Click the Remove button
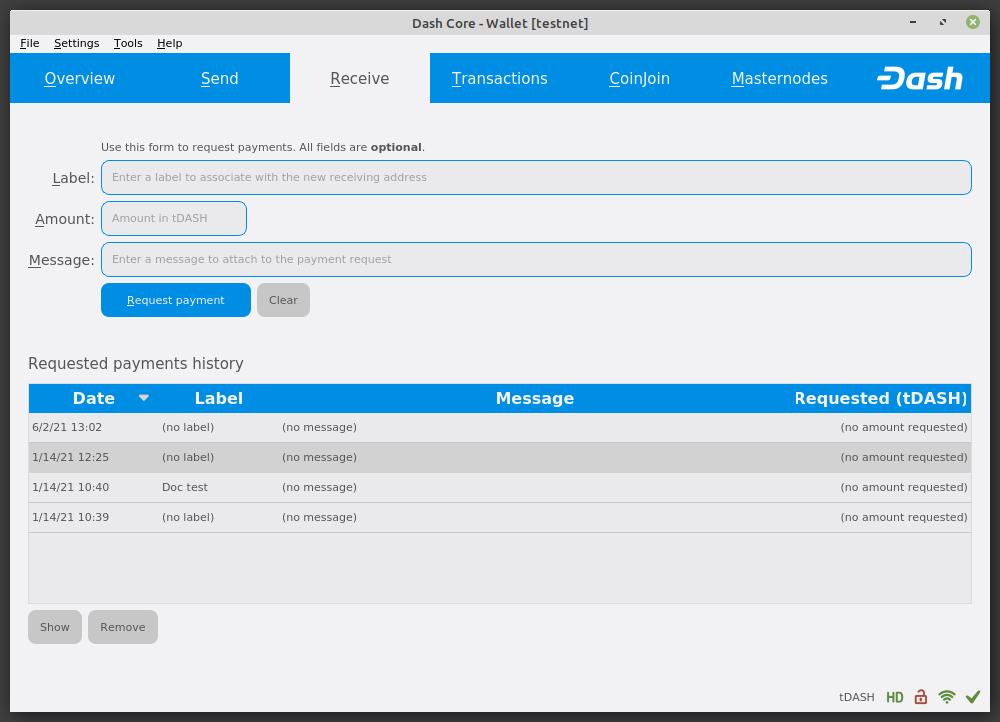 coord(122,627)
